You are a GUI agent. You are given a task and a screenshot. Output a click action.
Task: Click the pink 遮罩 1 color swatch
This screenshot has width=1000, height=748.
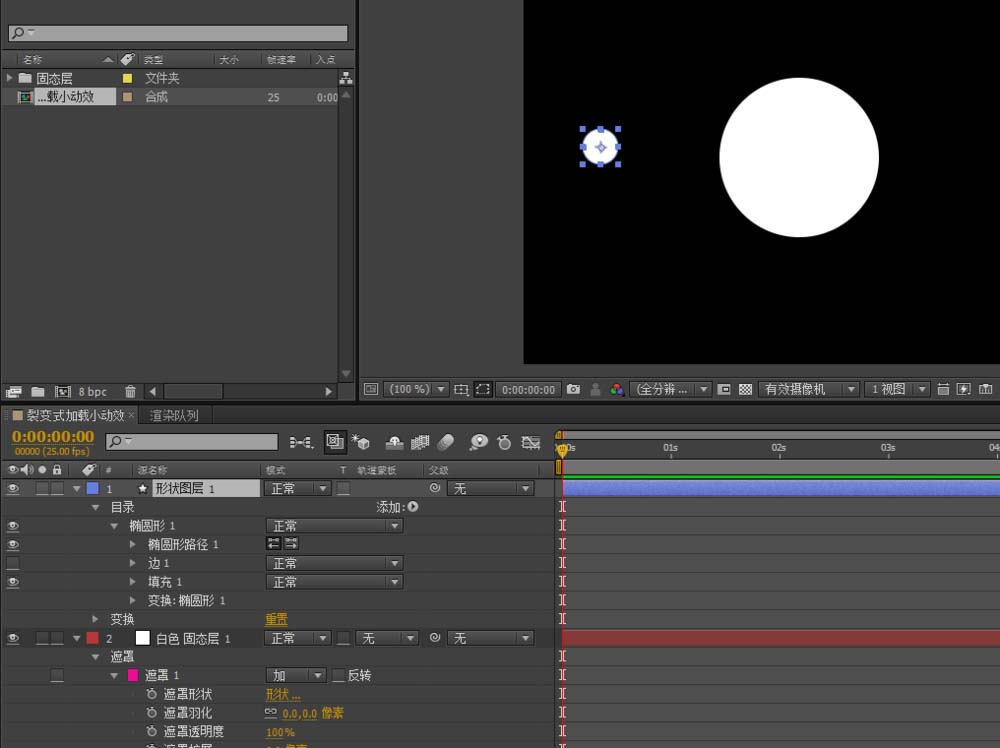coord(133,676)
